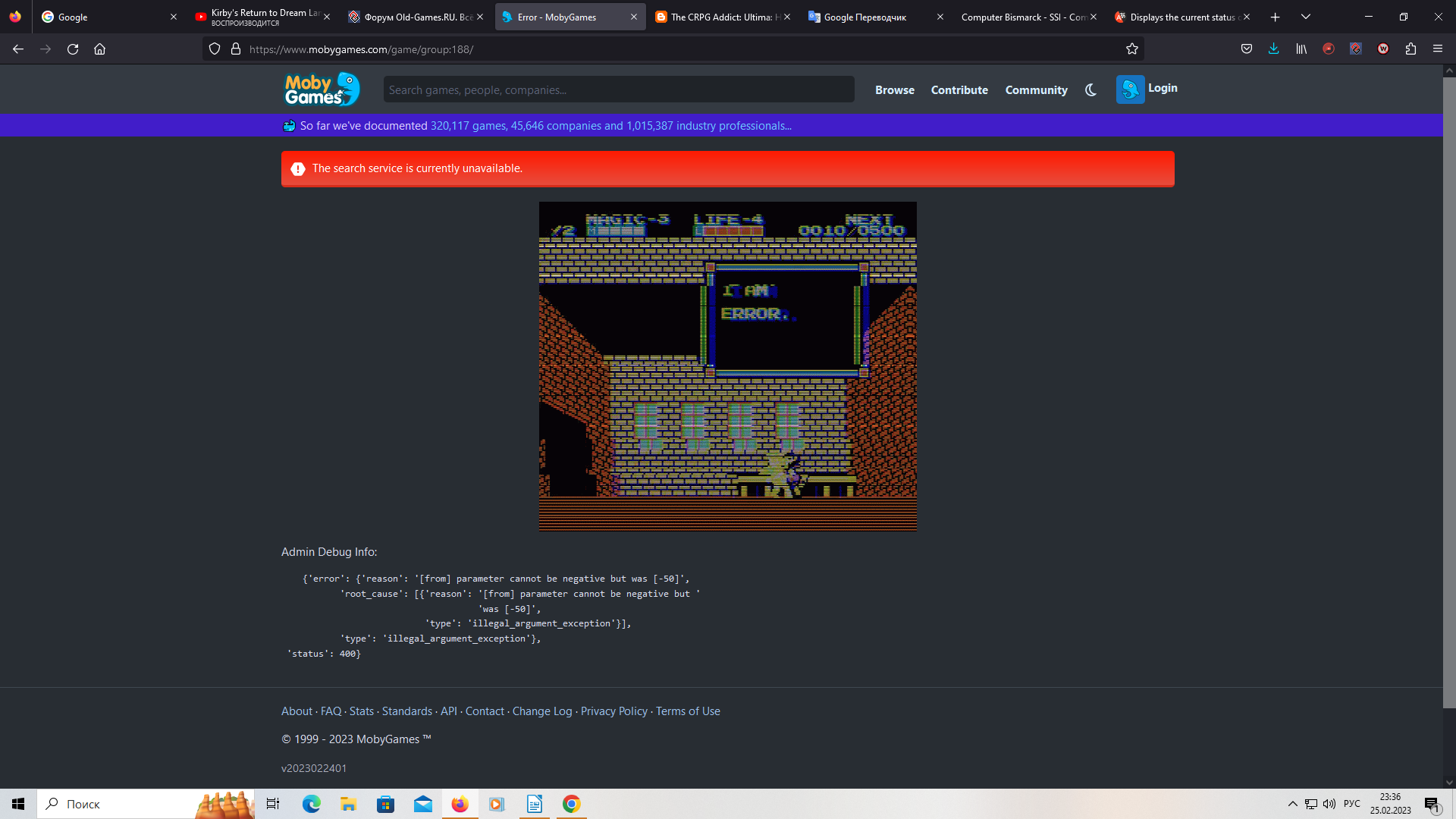Click the MobyGames search field
The image size is (1456, 819).
click(618, 89)
